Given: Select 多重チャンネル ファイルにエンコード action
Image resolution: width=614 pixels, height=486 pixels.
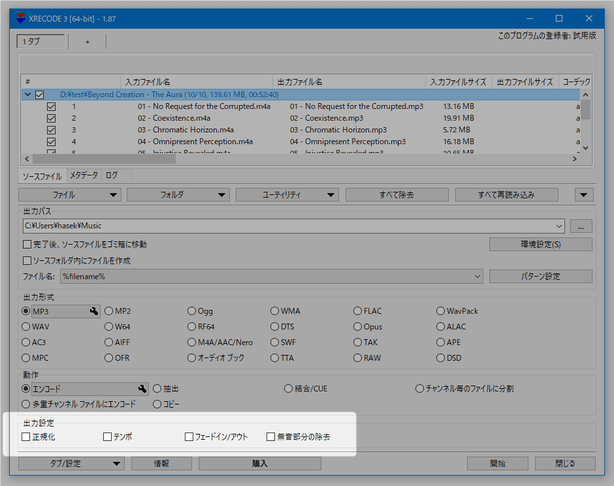Looking at the screenshot, I should click(x=26, y=404).
